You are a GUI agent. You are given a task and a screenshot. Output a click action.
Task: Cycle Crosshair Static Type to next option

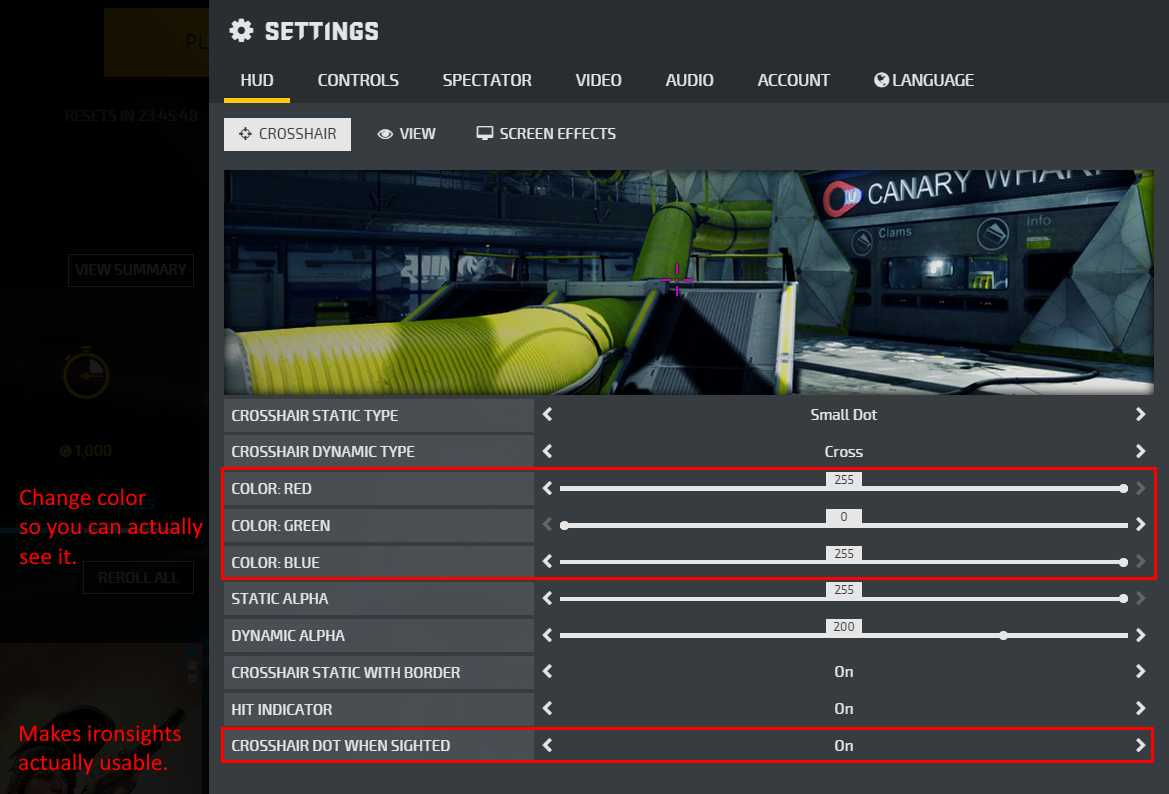[x=1140, y=414]
